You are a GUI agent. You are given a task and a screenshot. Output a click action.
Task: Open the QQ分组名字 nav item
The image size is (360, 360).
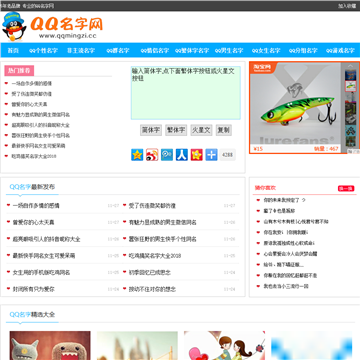[303, 51]
